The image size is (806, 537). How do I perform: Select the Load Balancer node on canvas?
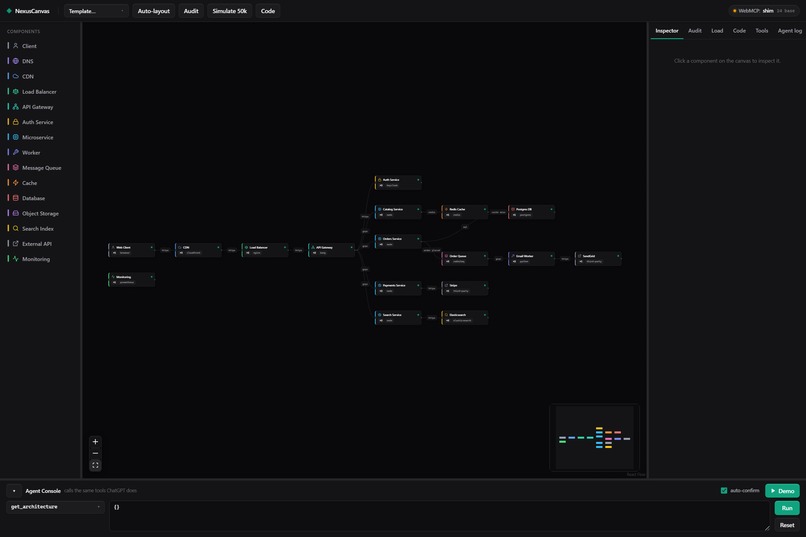[265, 250]
